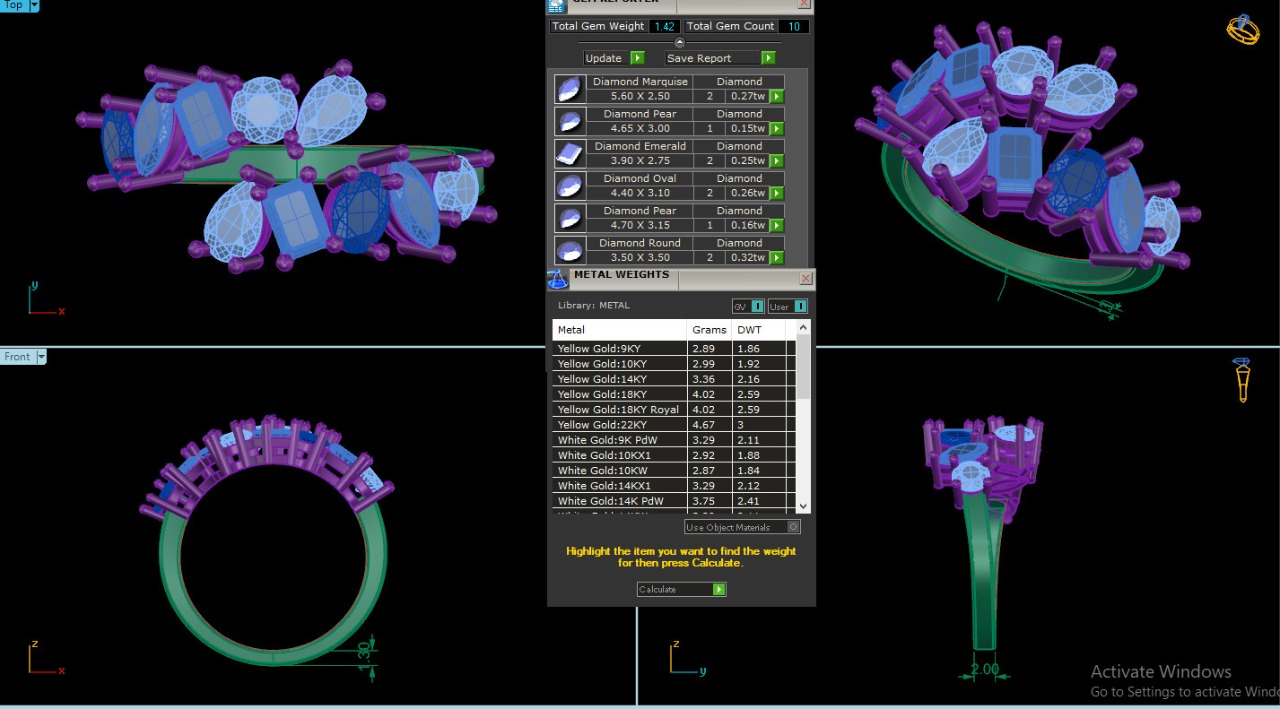
Task: Enable Use Object Materials option
Action: tap(794, 527)
